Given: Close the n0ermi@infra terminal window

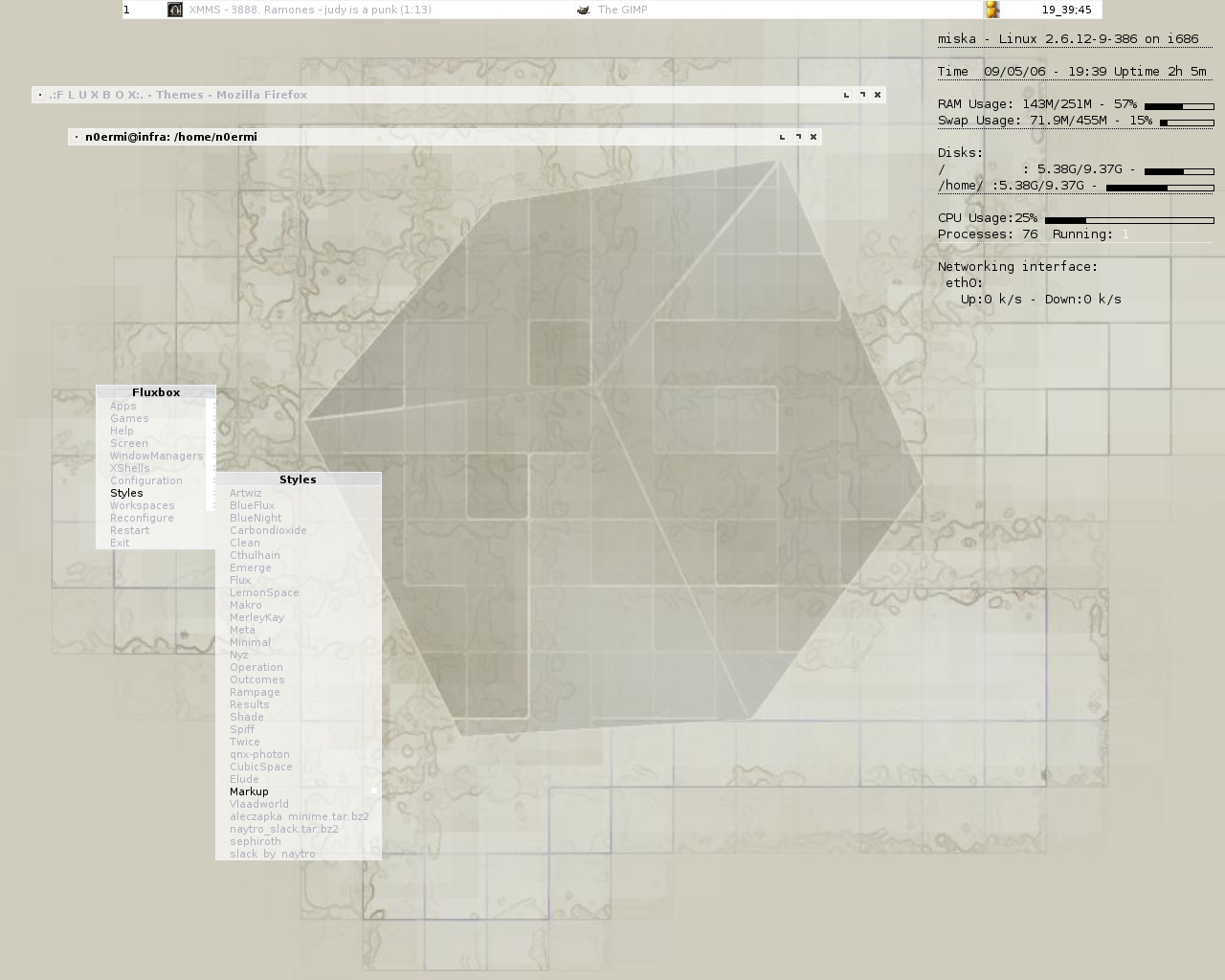Looking at the screenshot, I should 813,137.
